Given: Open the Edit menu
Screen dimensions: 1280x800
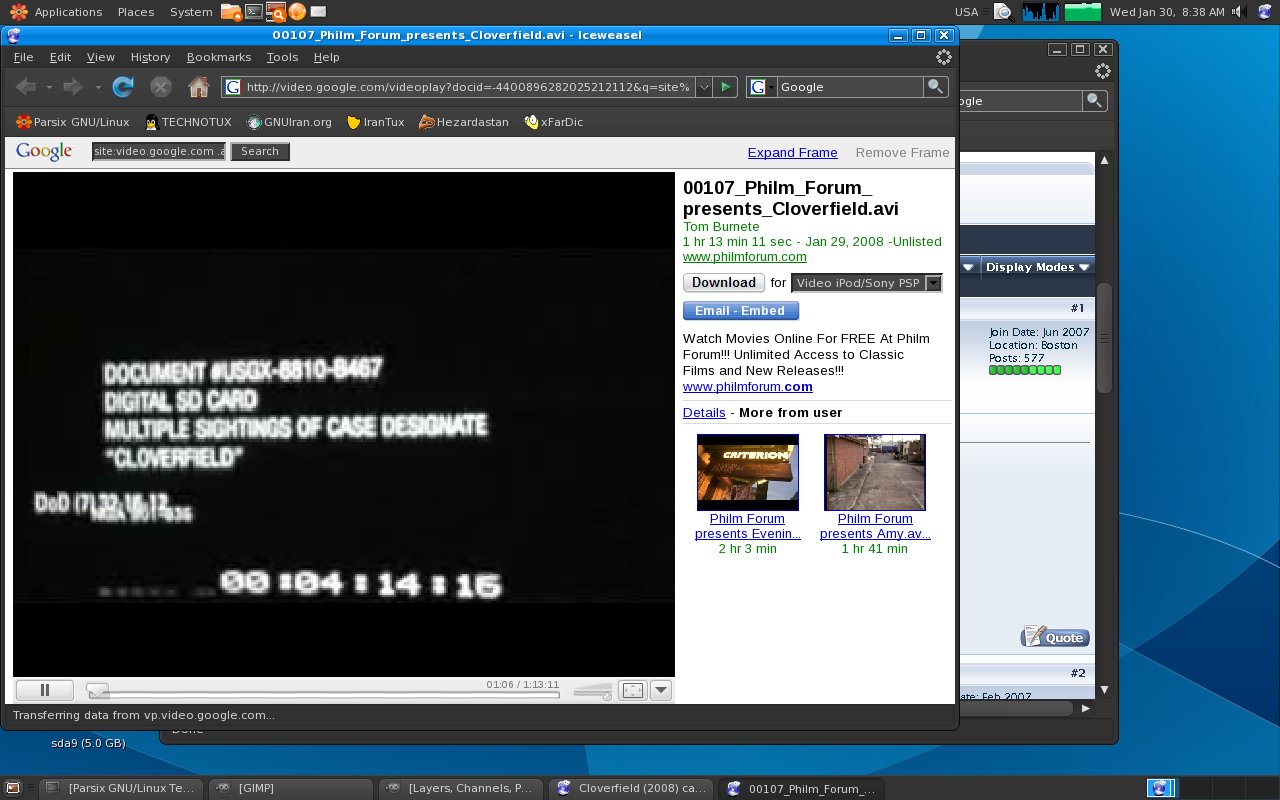Looking at the screenshot, I should 60,57.
